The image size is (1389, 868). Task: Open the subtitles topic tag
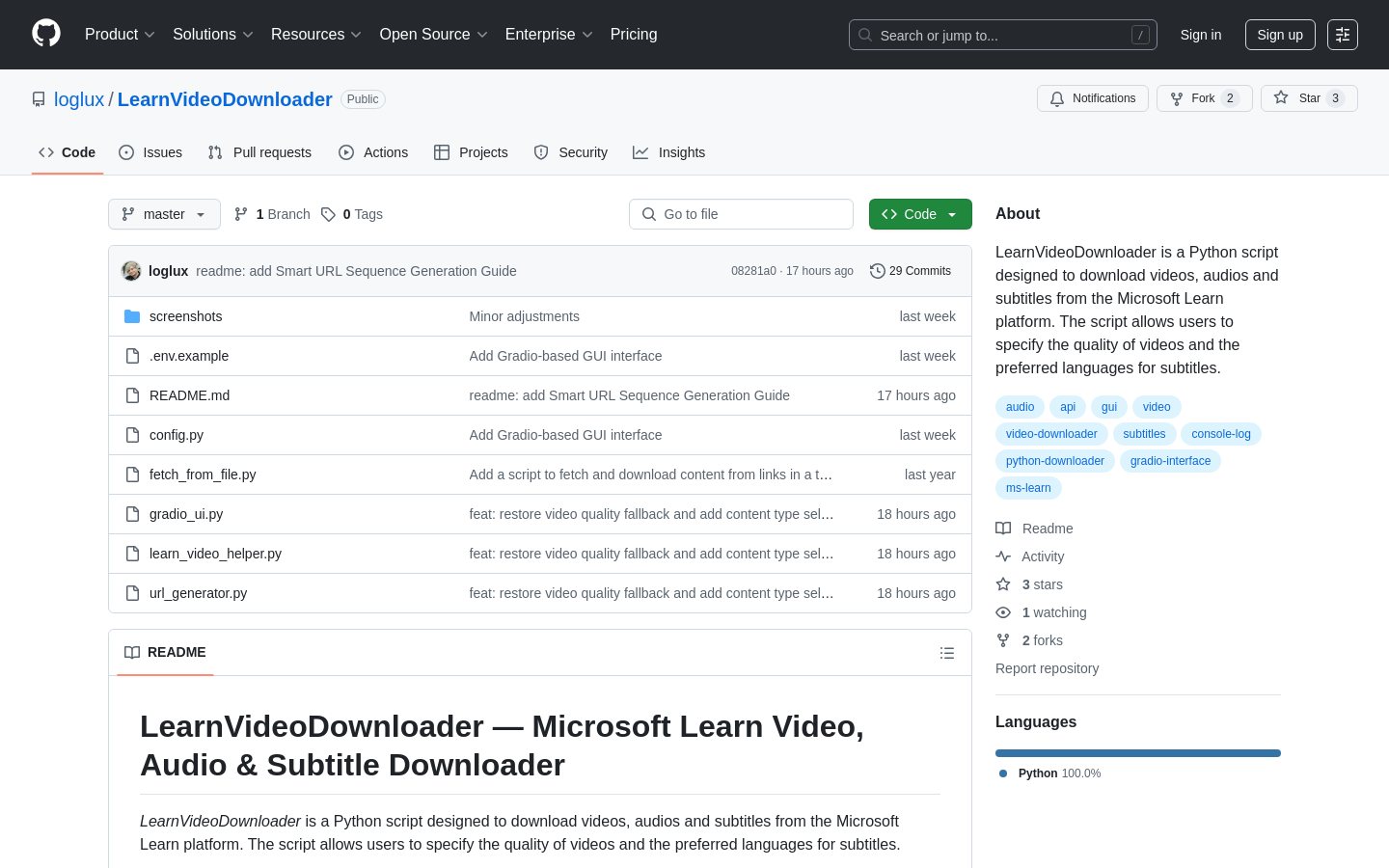(1144, 434)
